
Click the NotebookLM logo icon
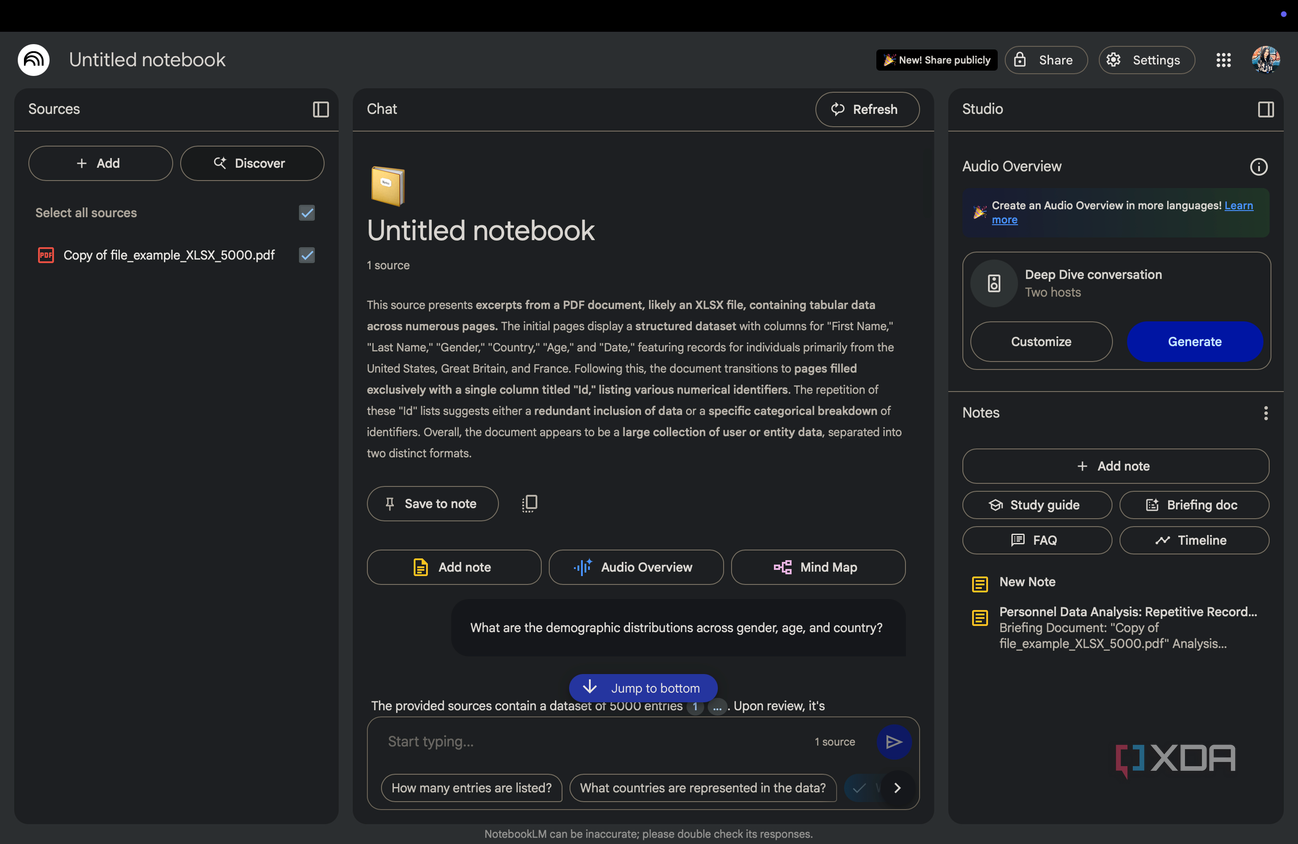[34, 60]
